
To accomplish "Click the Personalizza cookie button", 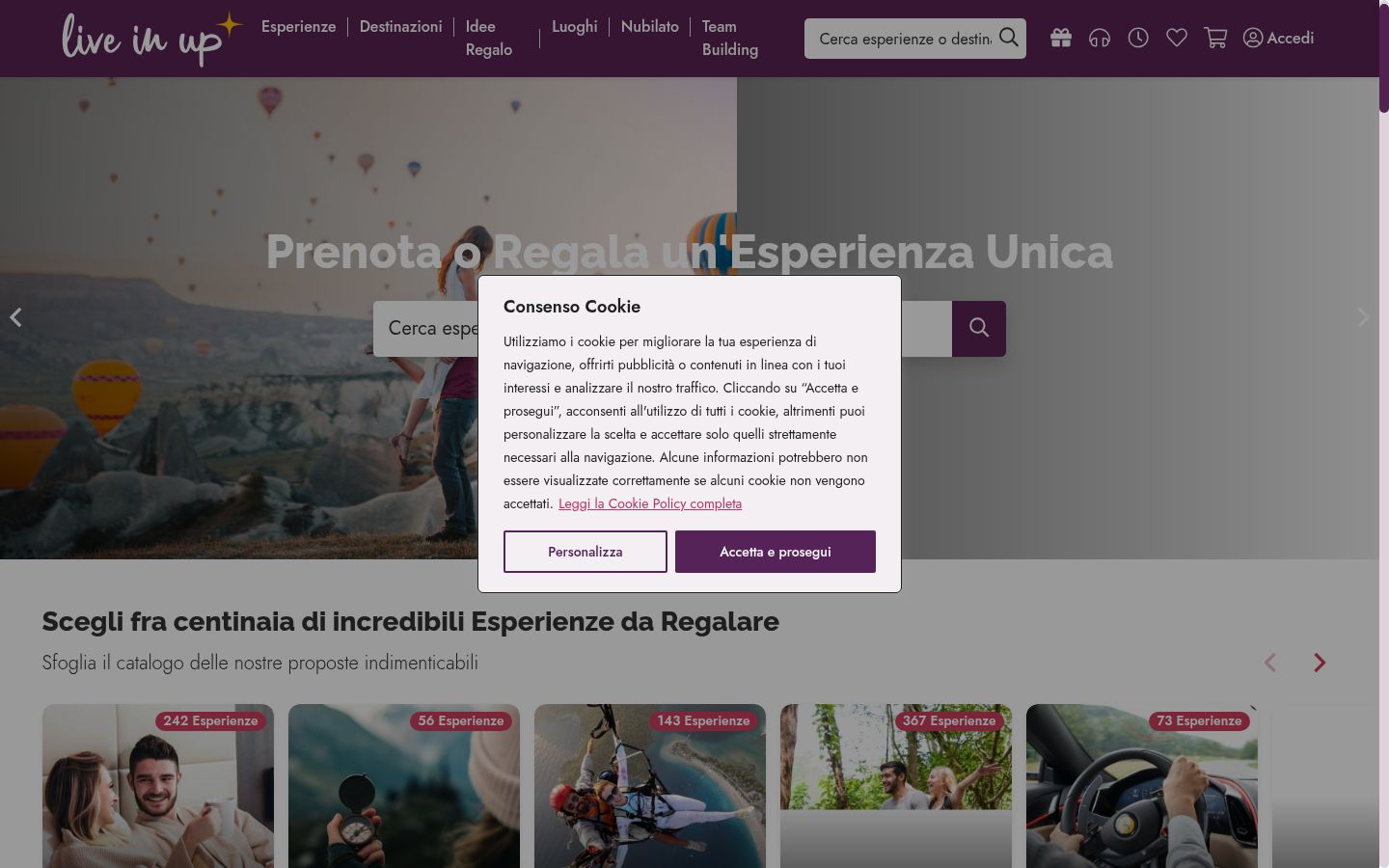I will [586, 552].
